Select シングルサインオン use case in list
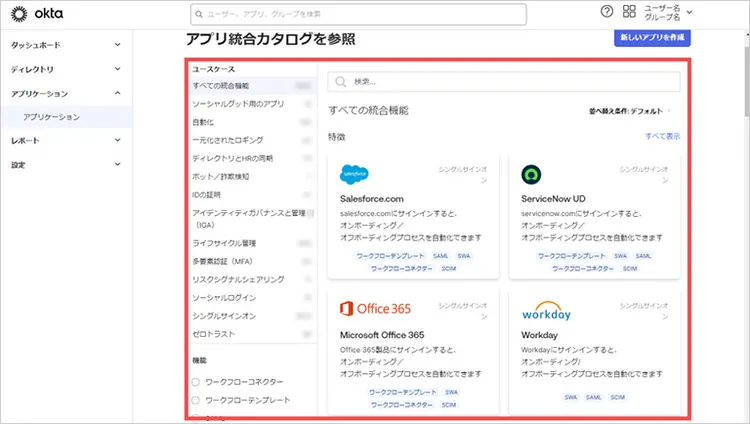 (x=224, y=316)
